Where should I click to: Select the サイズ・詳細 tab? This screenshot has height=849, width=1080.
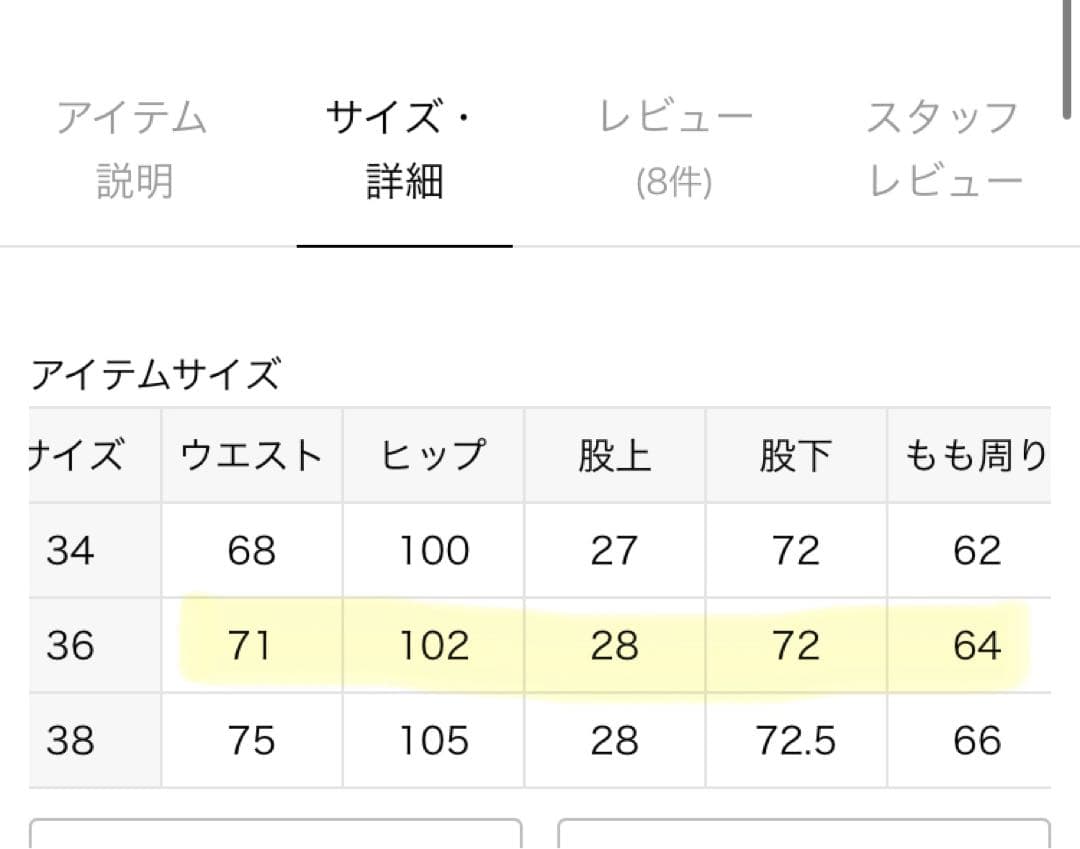click(404, 150)
